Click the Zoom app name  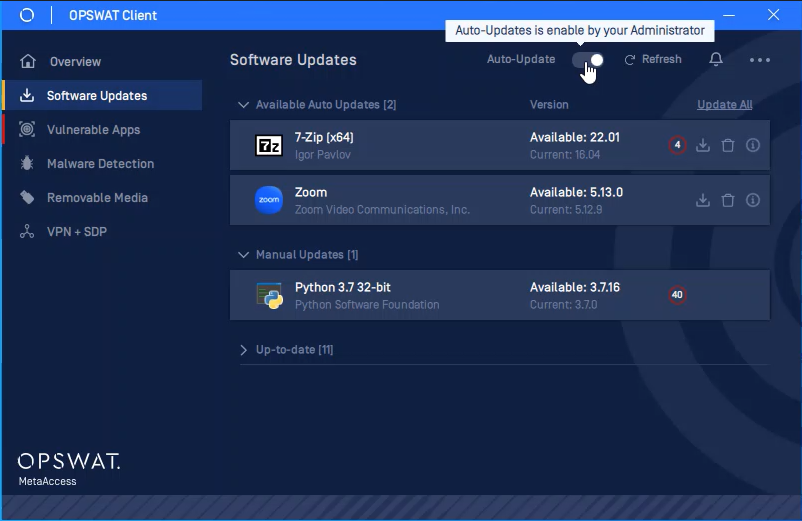click(311, 193)
